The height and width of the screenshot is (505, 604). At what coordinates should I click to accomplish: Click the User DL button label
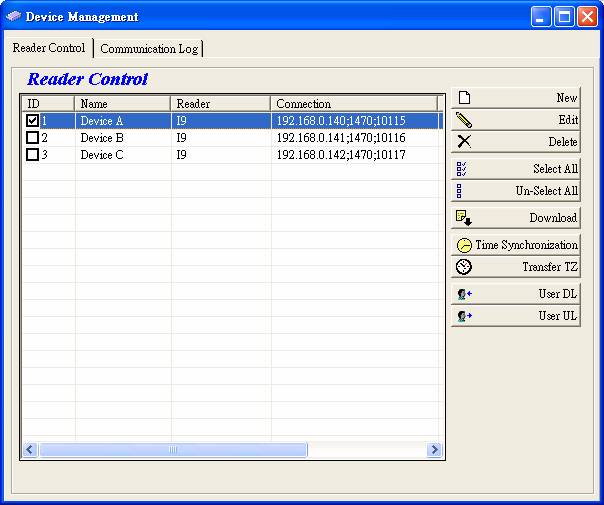click(x=557, y=294)
